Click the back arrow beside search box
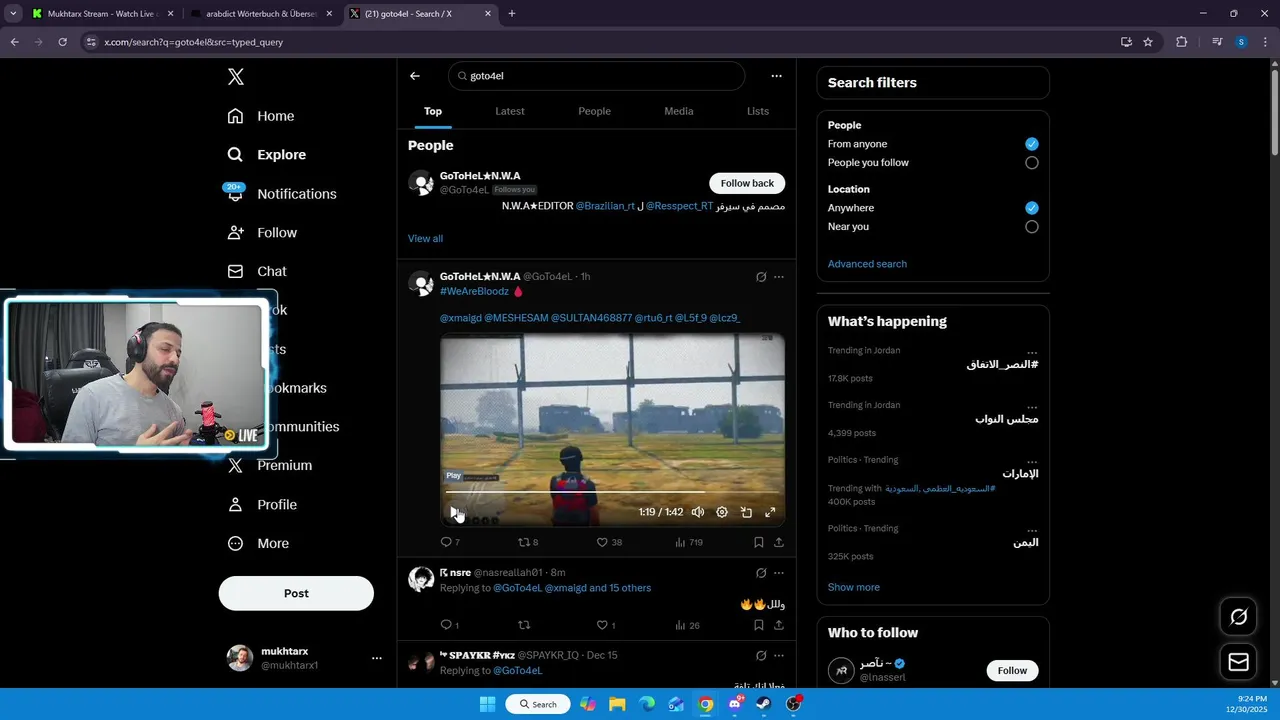This screenshot has width=1280, height=720. [x=415, y=76]
